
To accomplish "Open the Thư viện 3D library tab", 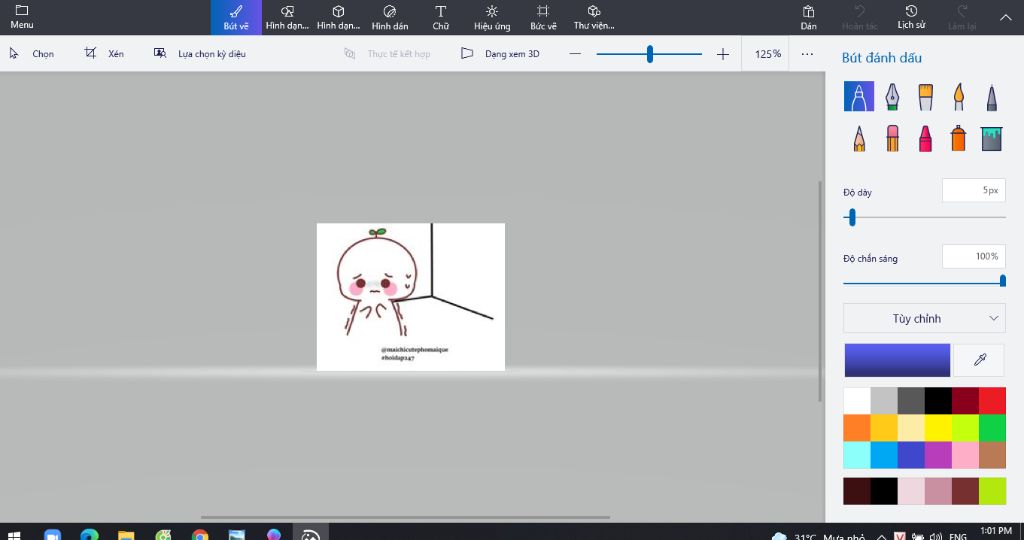I will [x=594, y=18].
